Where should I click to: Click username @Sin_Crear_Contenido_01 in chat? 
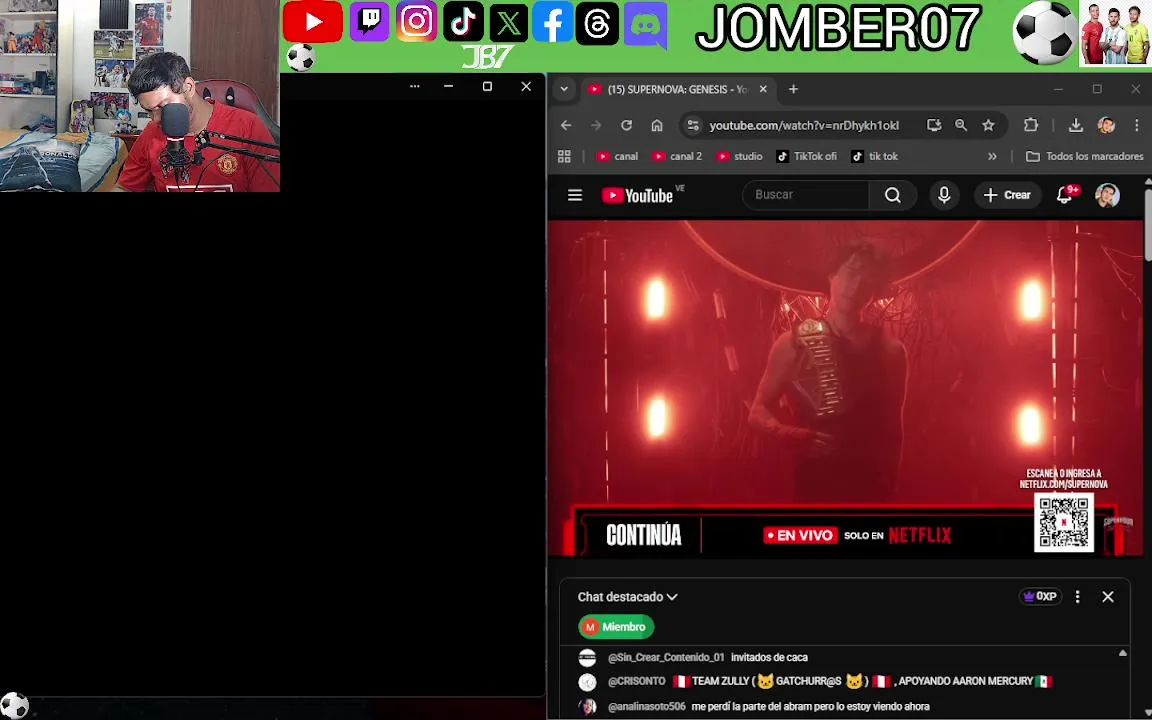[666, 658]
